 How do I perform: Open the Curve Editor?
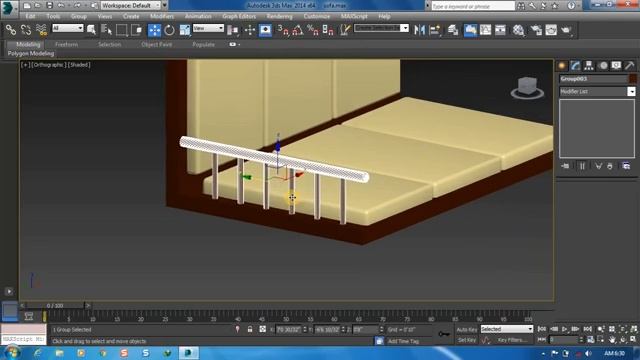(485, 30)
